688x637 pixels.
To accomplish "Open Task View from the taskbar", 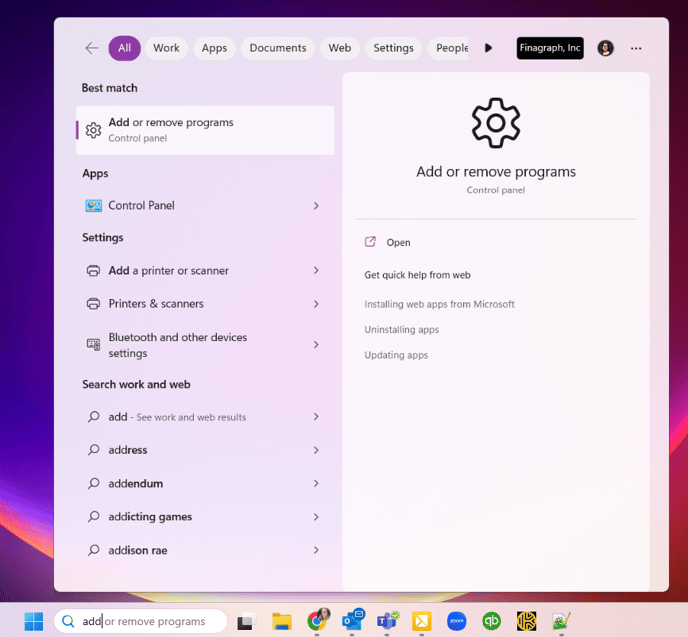I will (247, 621).
